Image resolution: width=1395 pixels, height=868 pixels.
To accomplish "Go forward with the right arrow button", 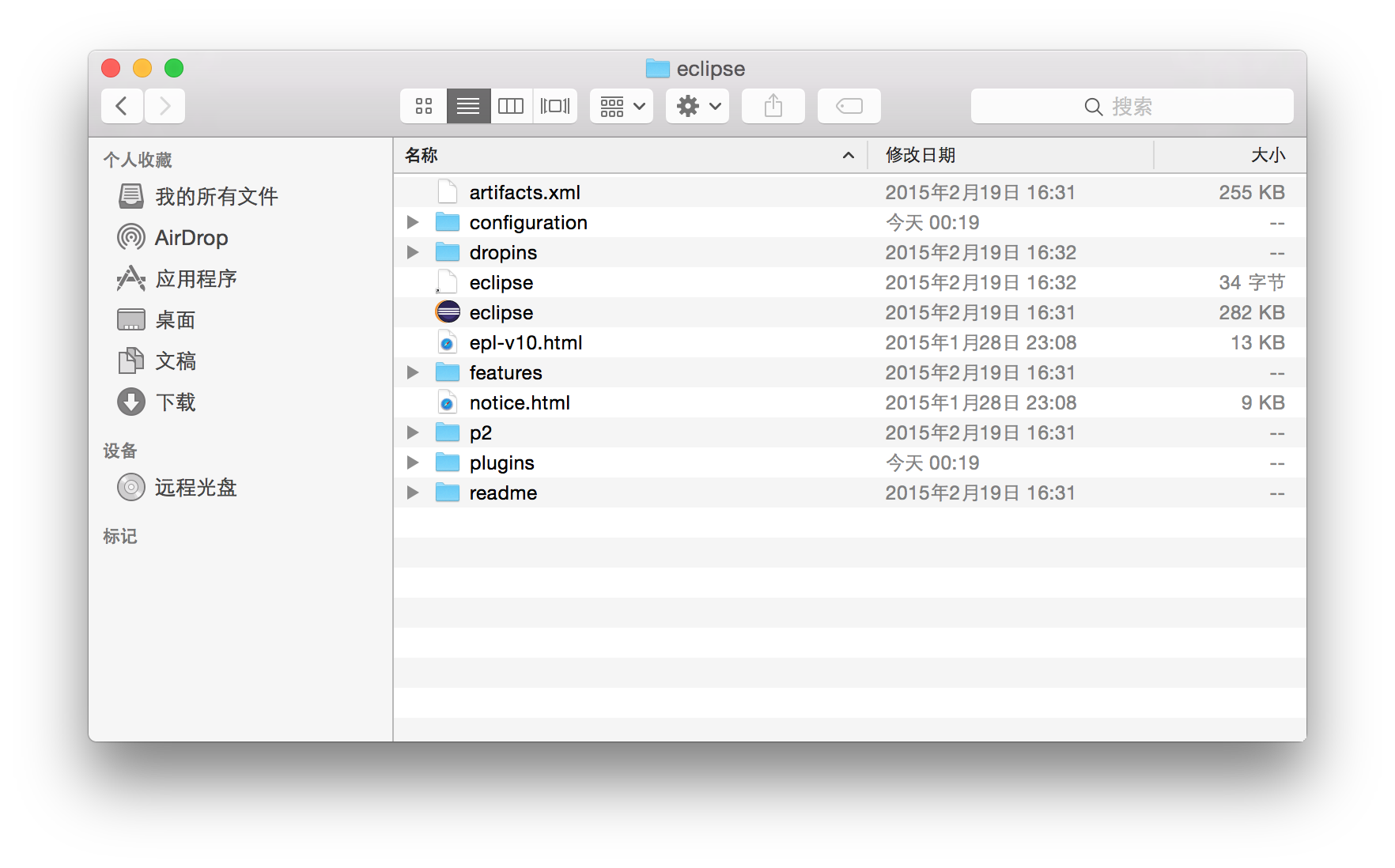I will coord(164,106).
